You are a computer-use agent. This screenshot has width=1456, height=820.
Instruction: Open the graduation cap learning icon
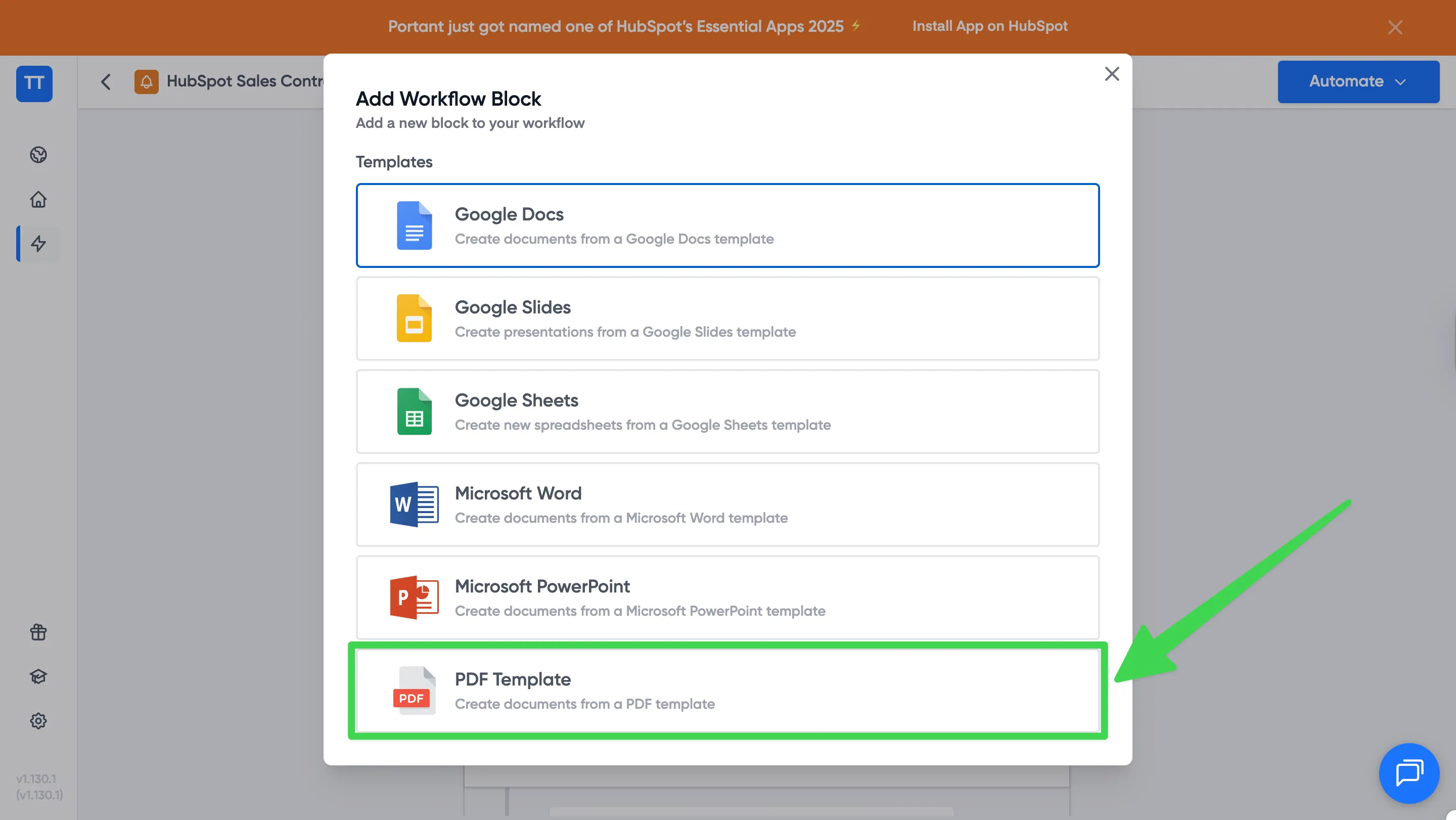pyautogui.click(x=38, y=676)
